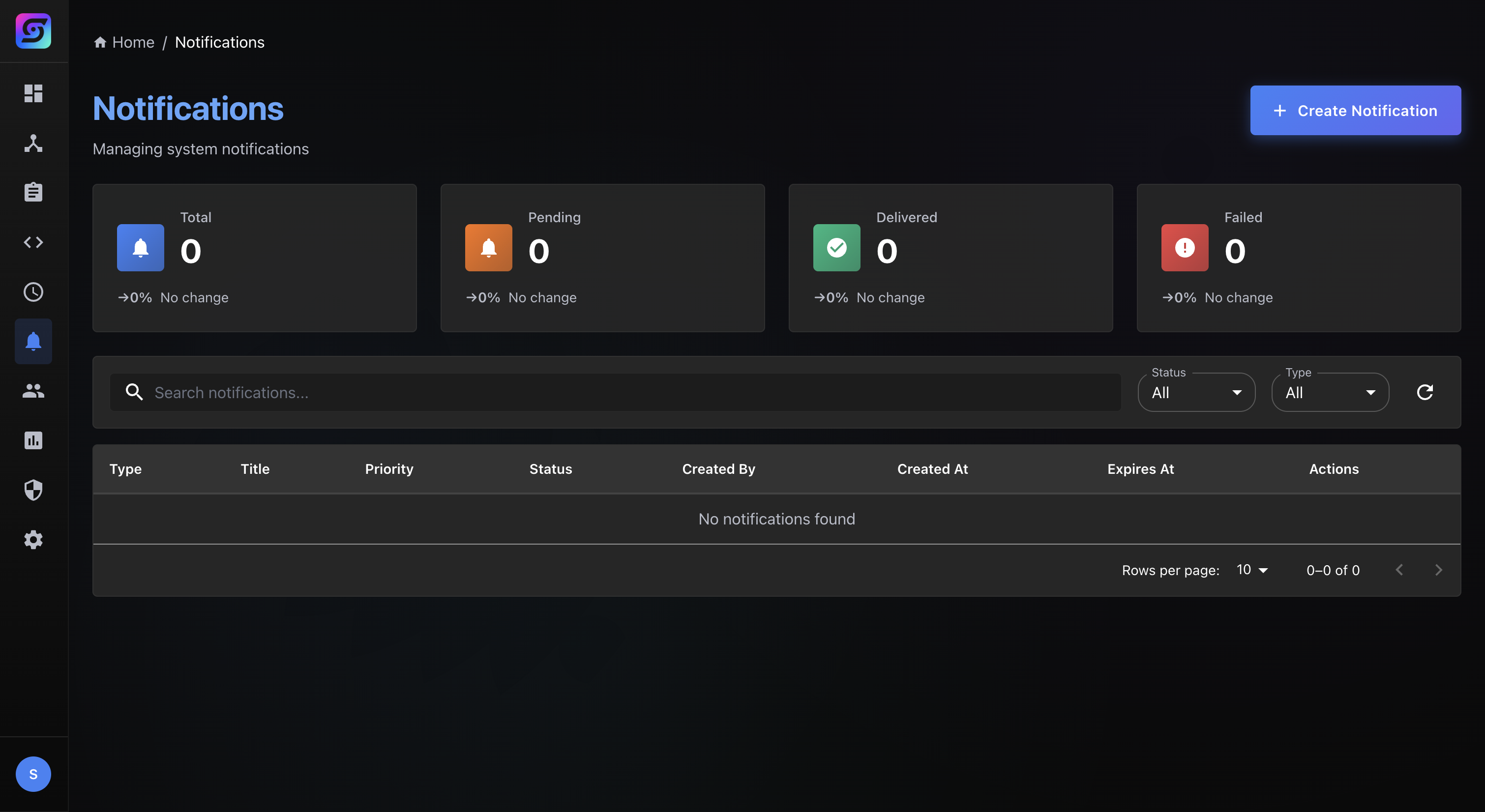The image size is (1485, 812).
Task: View history via the clock sidebar icon
Action: (x=33, y=291)
